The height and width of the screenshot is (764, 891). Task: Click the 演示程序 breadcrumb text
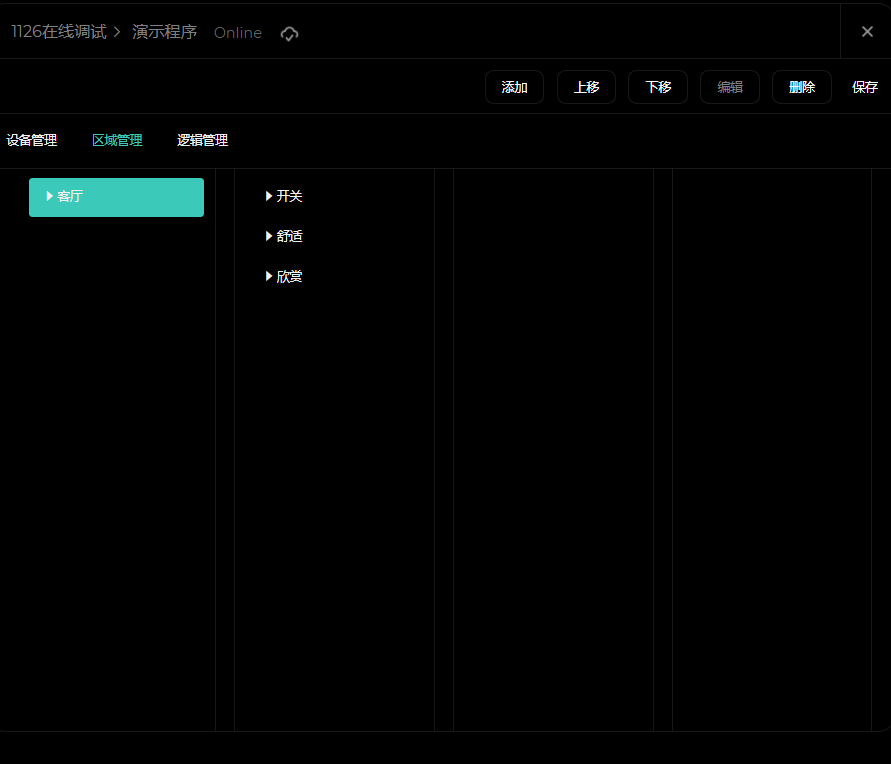[x=165, y=32]
